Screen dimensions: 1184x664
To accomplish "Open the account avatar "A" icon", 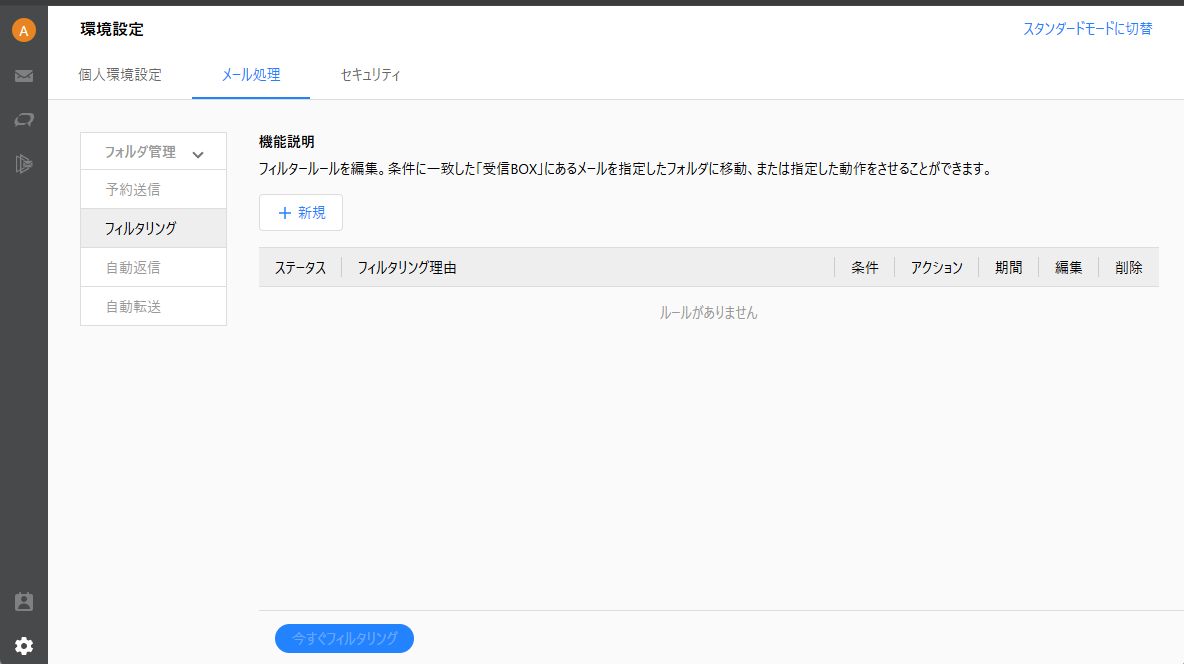I will (23, 30).
